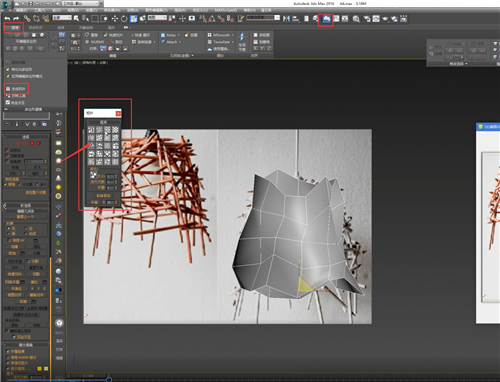
Task: Toggle the highlighted ribbon icon in the toolbar
Action: tap(326, 19)
